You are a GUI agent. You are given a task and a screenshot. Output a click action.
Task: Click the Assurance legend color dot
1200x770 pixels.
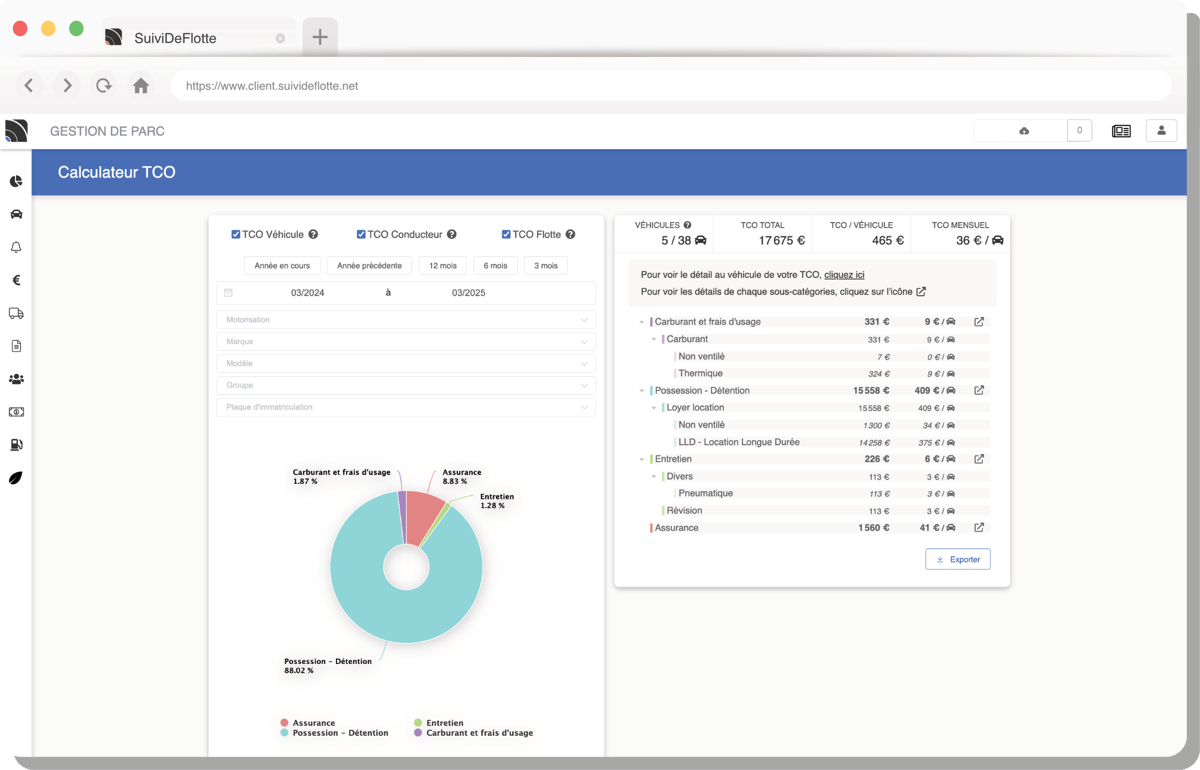tap(285, 722)
